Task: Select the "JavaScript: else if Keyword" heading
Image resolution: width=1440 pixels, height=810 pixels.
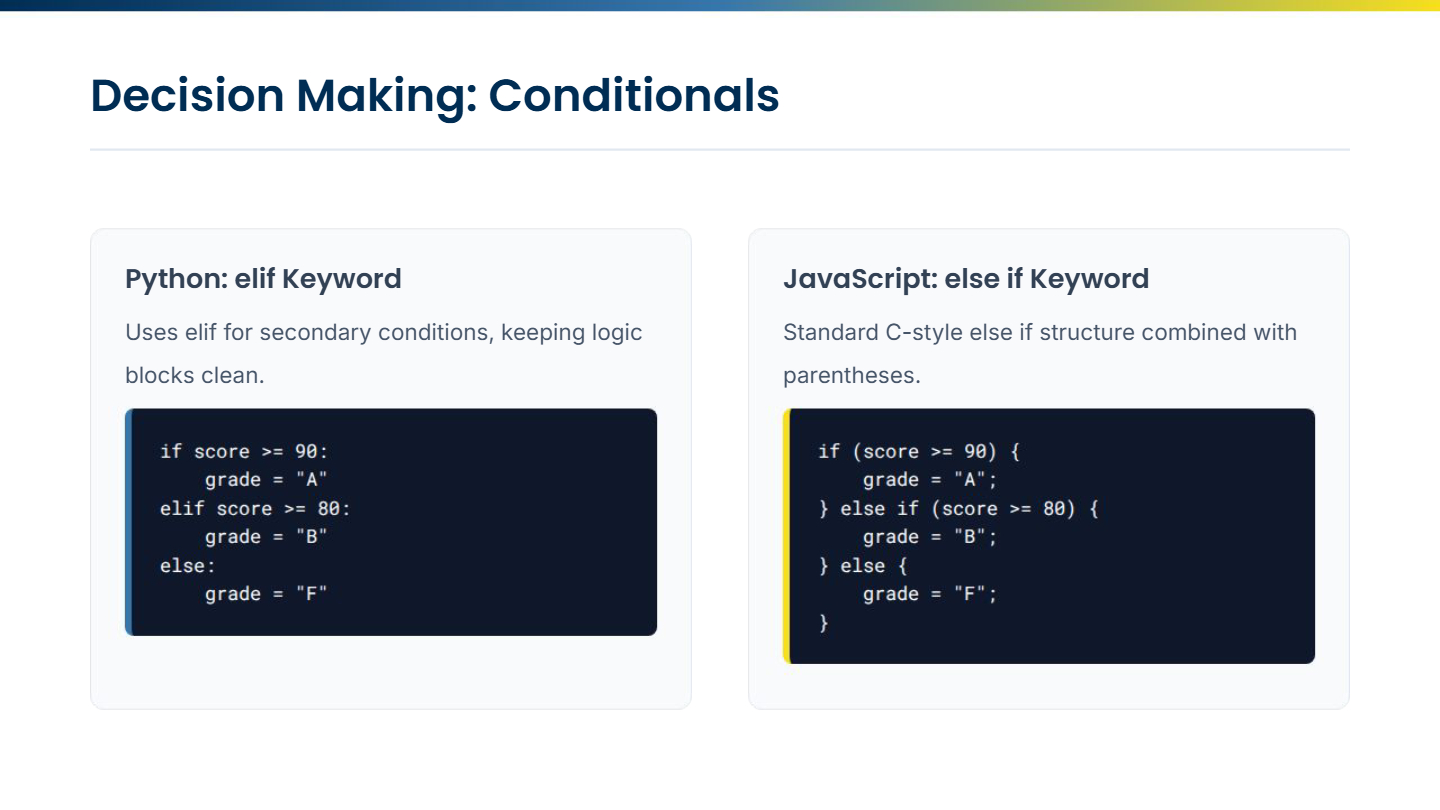Action: (x=965, y=279)
